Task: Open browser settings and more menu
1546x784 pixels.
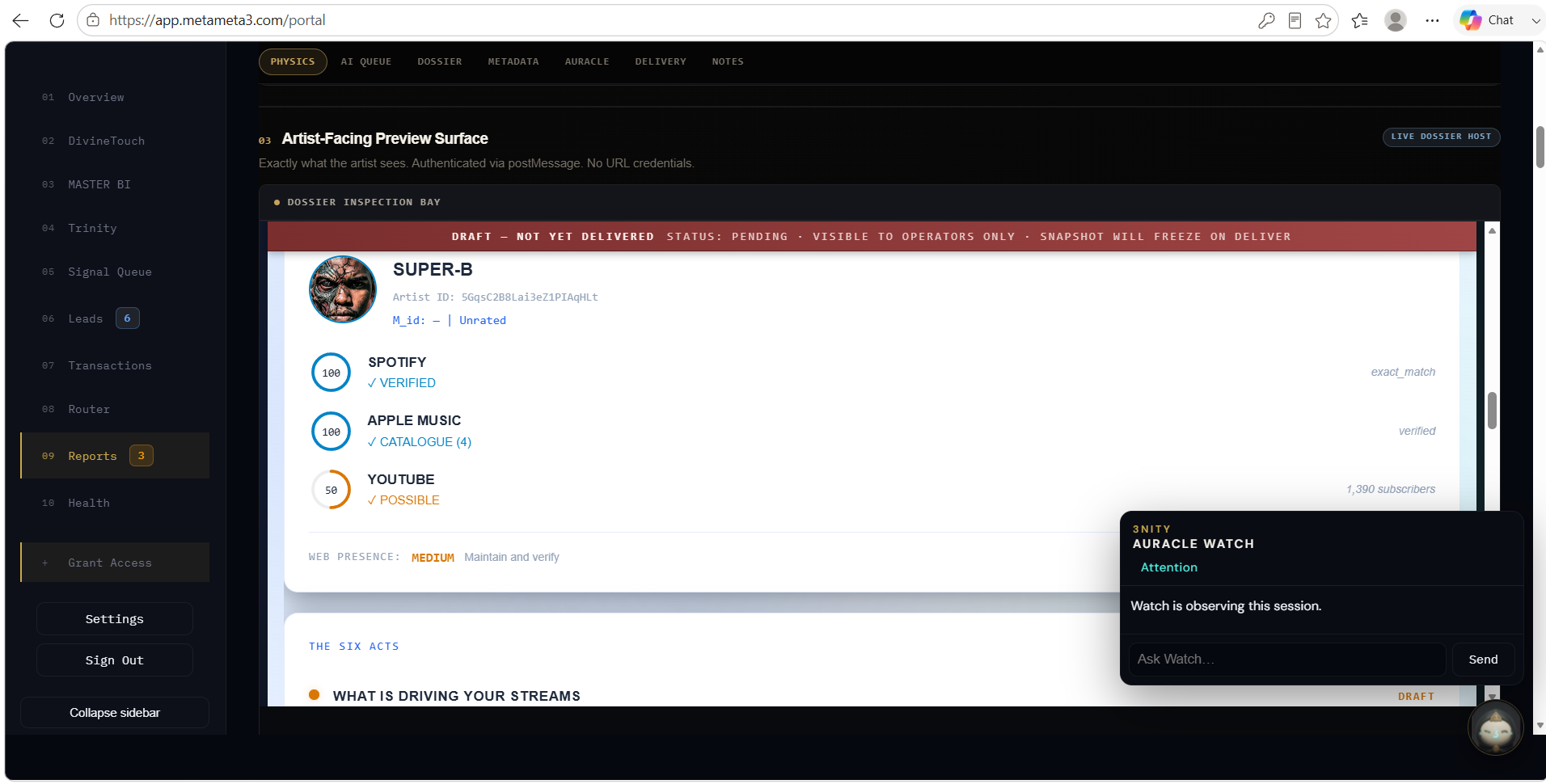Action: (x=1432, y=20)
